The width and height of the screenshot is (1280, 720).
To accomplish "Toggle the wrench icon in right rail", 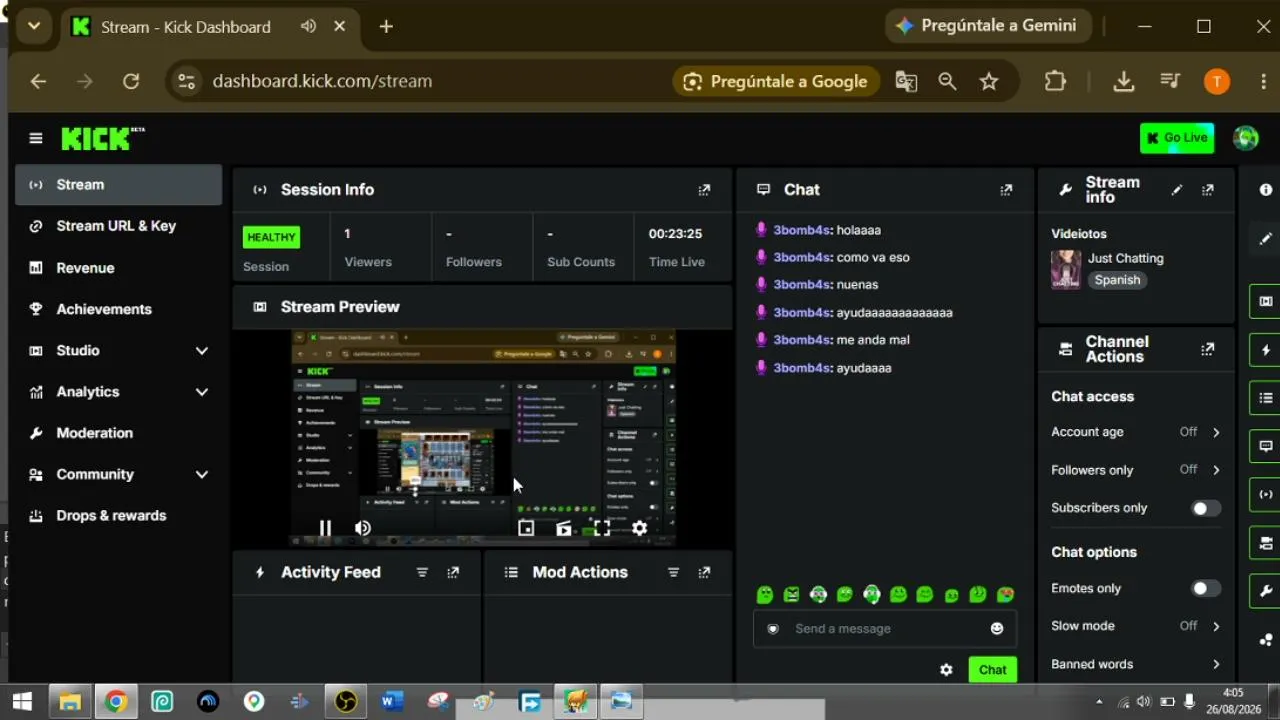I will click(1266, 591).
